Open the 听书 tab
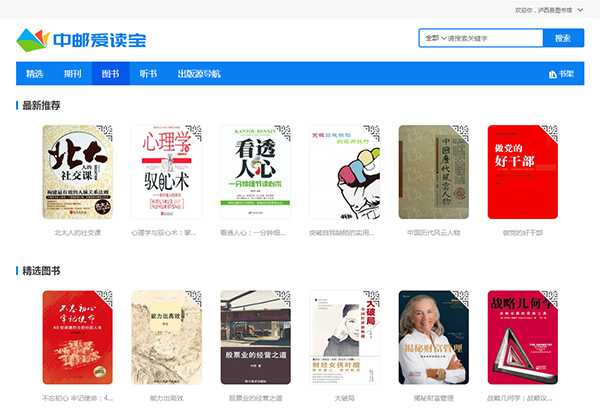600x419 pixels. 148,73
